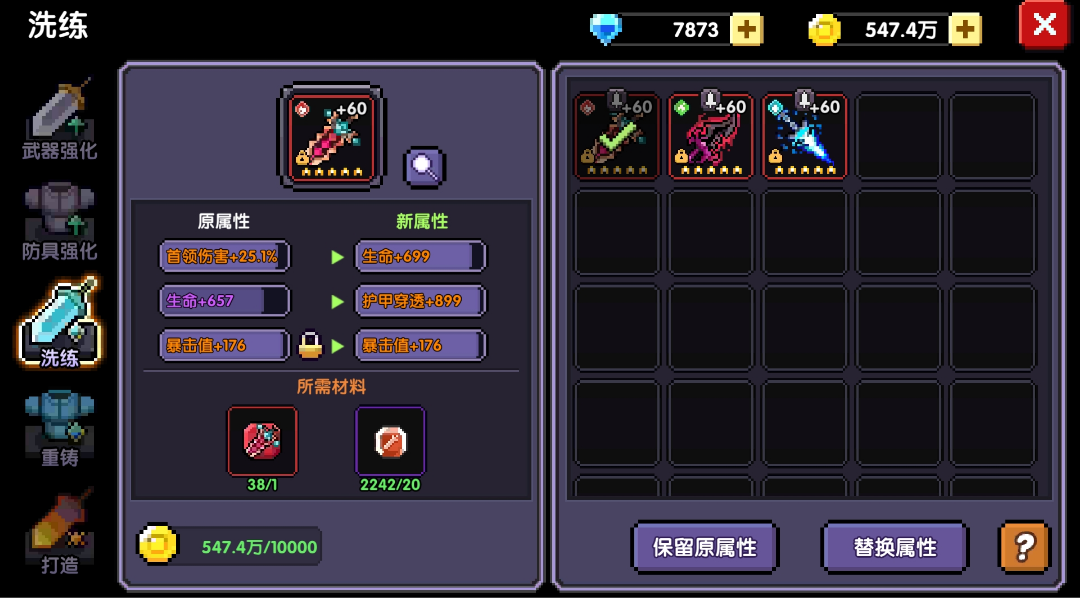1080x606 pixels.
Task: Select the blue ice spear +60
Action: tap(804, 136)
